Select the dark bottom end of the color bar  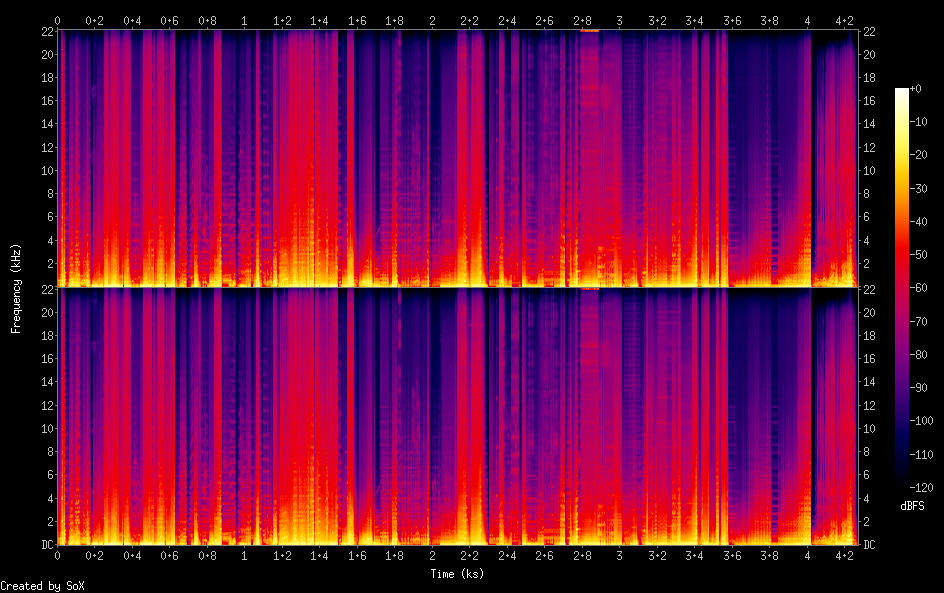(x=902, y=482)
